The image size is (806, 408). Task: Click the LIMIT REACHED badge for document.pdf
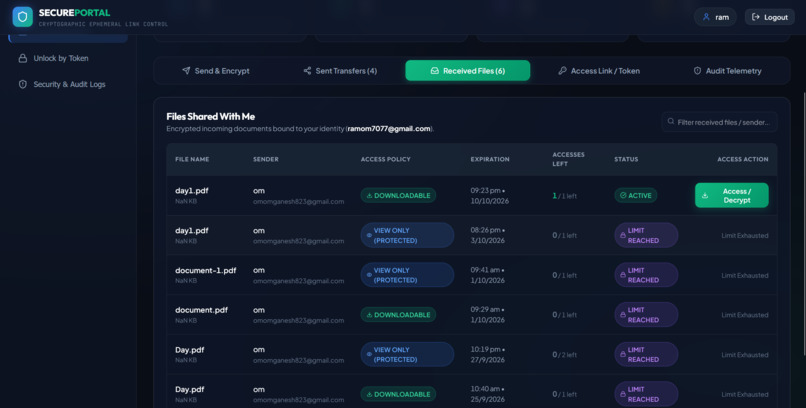646,315
